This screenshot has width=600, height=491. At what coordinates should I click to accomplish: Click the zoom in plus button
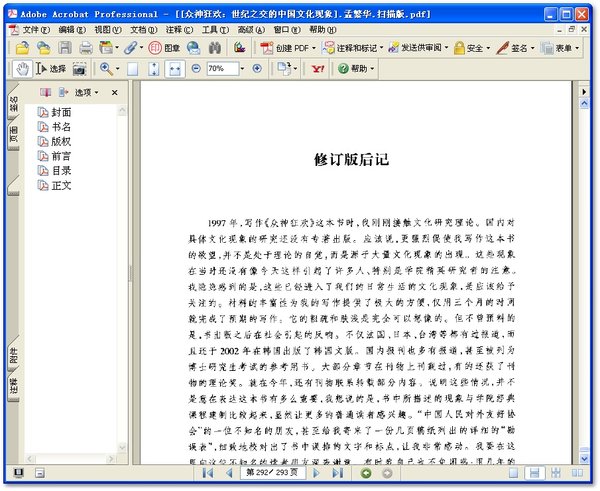[257, 68]
